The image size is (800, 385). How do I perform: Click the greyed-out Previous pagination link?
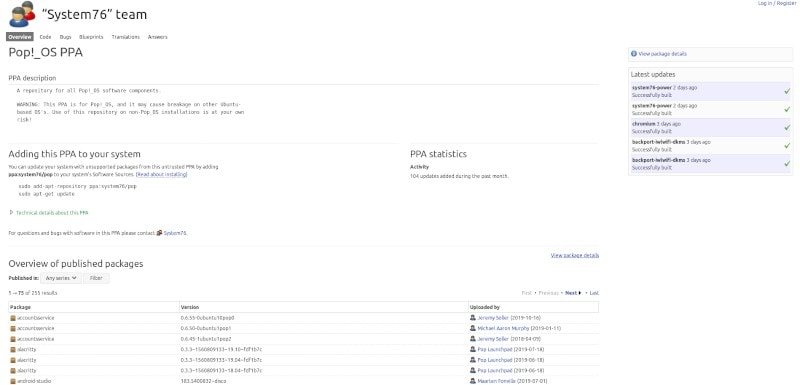click(548, 293)
